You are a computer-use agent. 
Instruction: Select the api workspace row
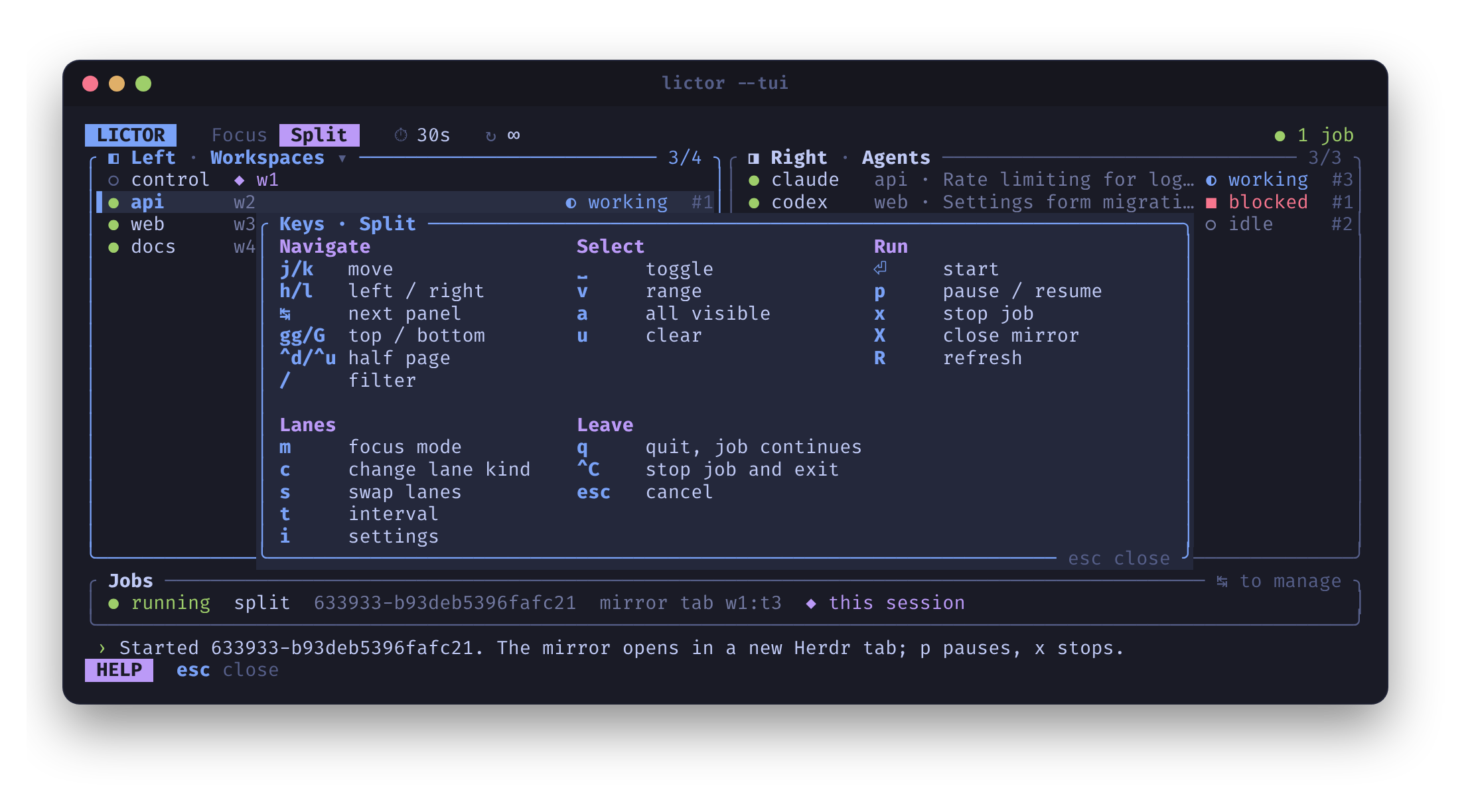coord(405,202)
